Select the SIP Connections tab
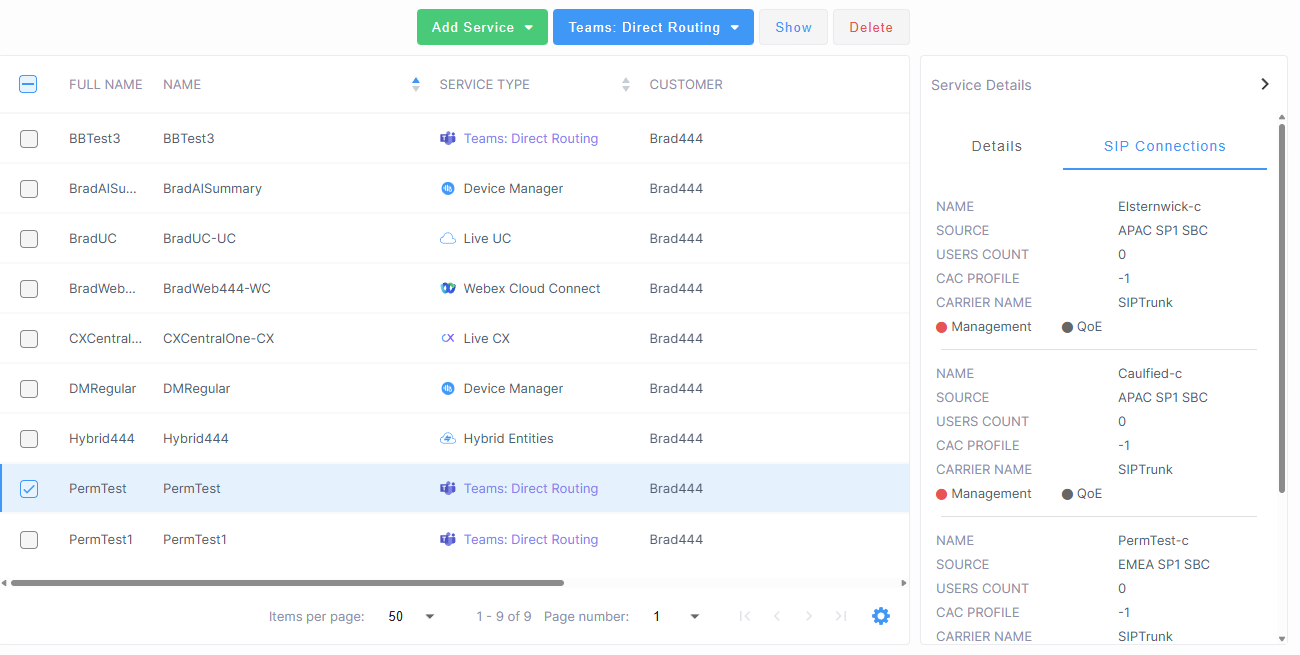The height and width of the screenshot is (655, 1300). point(1164,146)
